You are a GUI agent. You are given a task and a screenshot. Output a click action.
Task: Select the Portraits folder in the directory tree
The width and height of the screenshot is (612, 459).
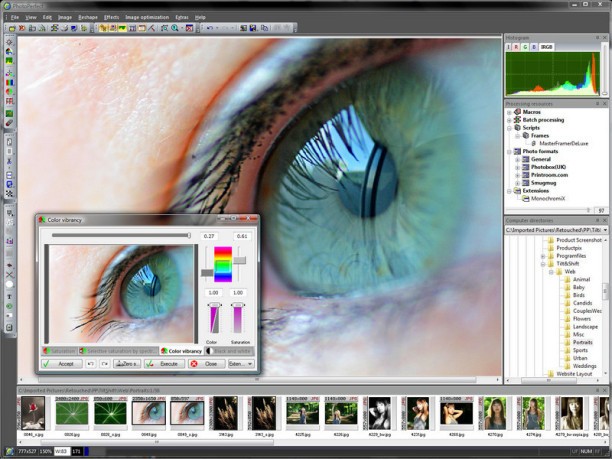[583, 342]
